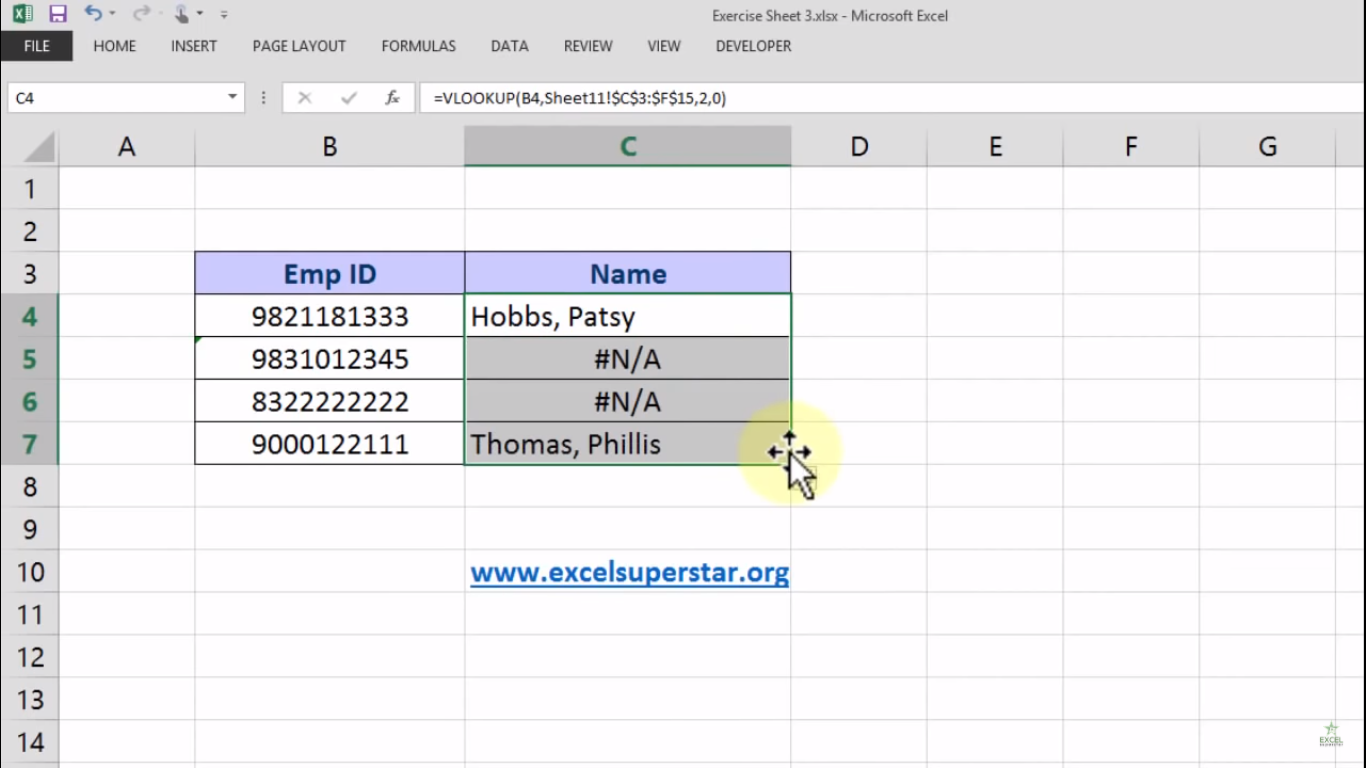Screen dimensions: 1366x768
Task: Expand the Redo history dropdown arrow
Action: click(x=160, y=14)
